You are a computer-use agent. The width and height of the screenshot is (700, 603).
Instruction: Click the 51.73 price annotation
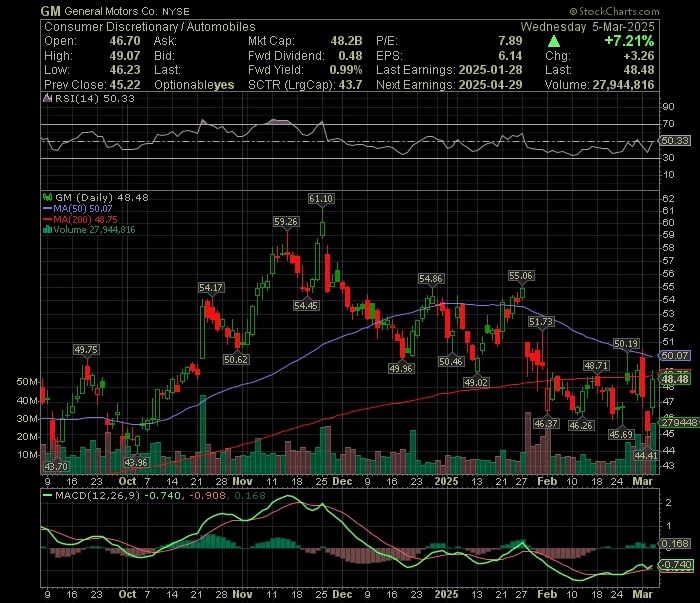click(541, 321)
